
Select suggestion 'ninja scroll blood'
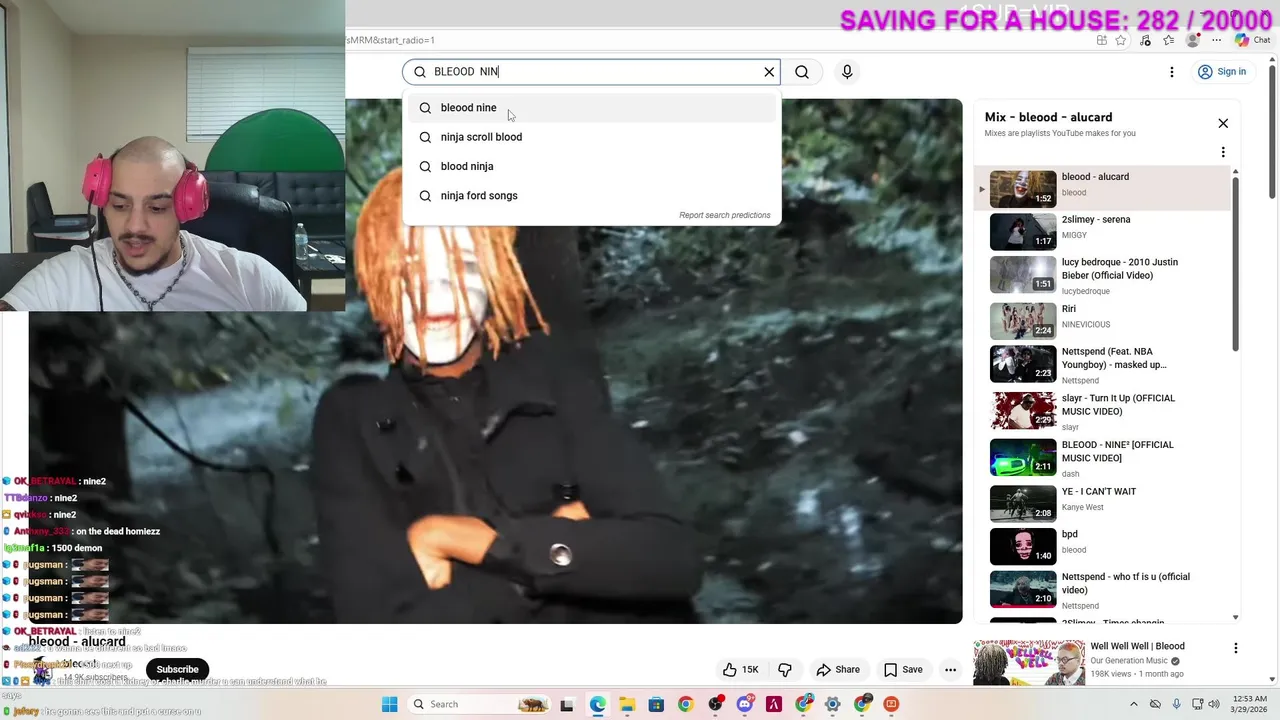[592, 137]
